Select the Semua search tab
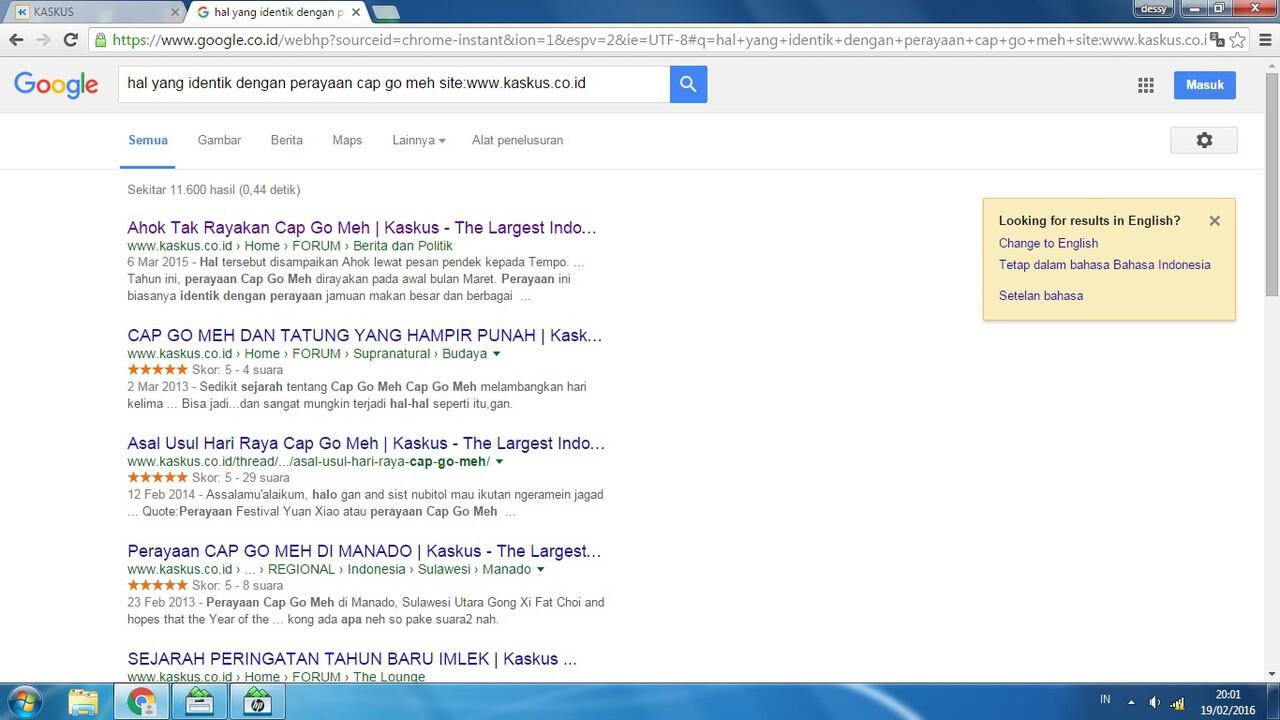This screenshot has height=720, width=1280. (148, 140)
